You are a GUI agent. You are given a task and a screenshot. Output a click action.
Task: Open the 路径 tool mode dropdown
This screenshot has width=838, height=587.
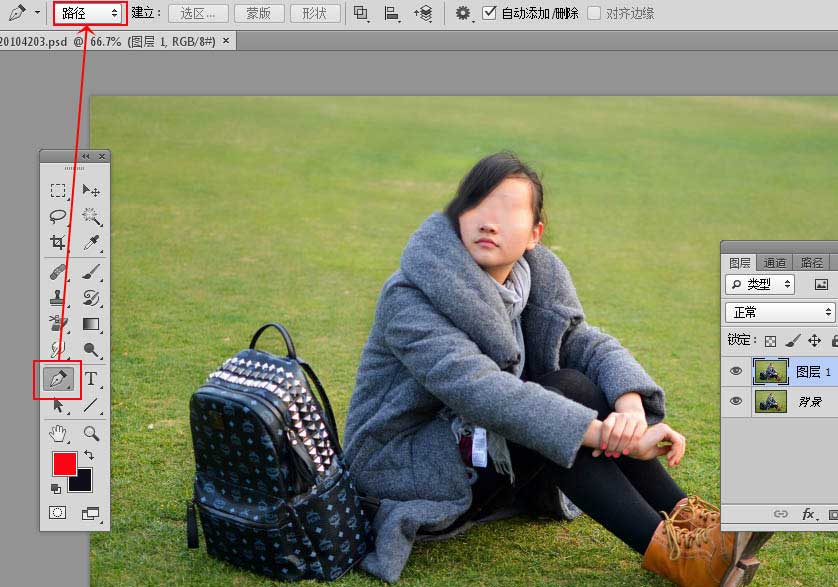[x=90, y=13]
